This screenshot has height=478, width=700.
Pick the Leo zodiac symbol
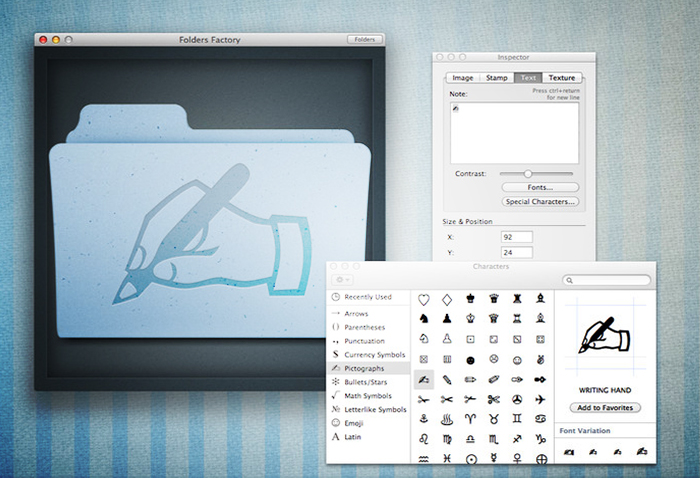click(424, 439)
